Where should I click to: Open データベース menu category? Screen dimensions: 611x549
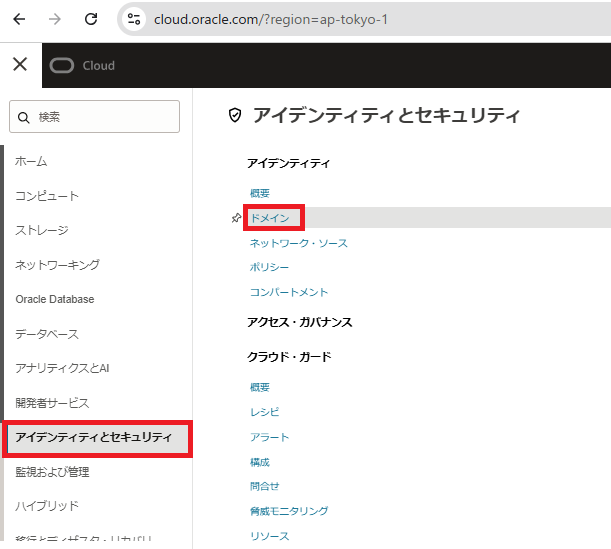pos(47,334)
